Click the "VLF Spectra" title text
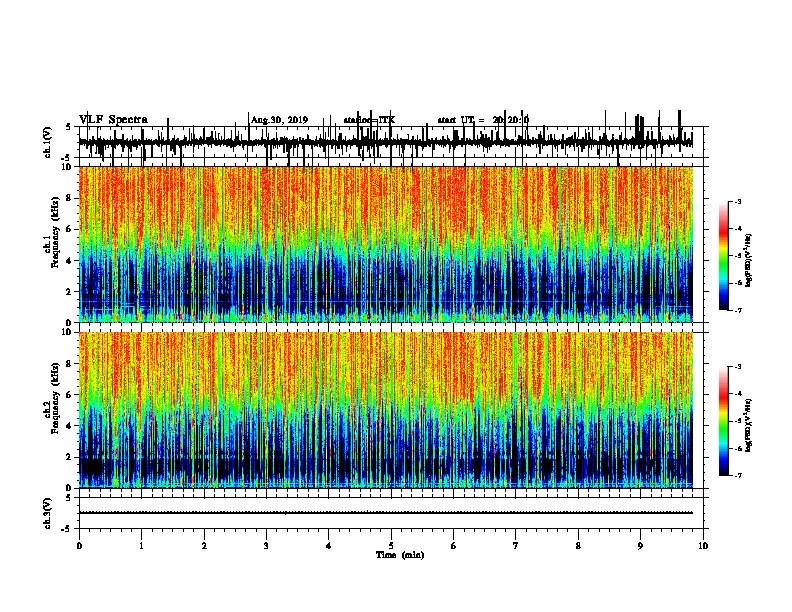 click(113, 120)
